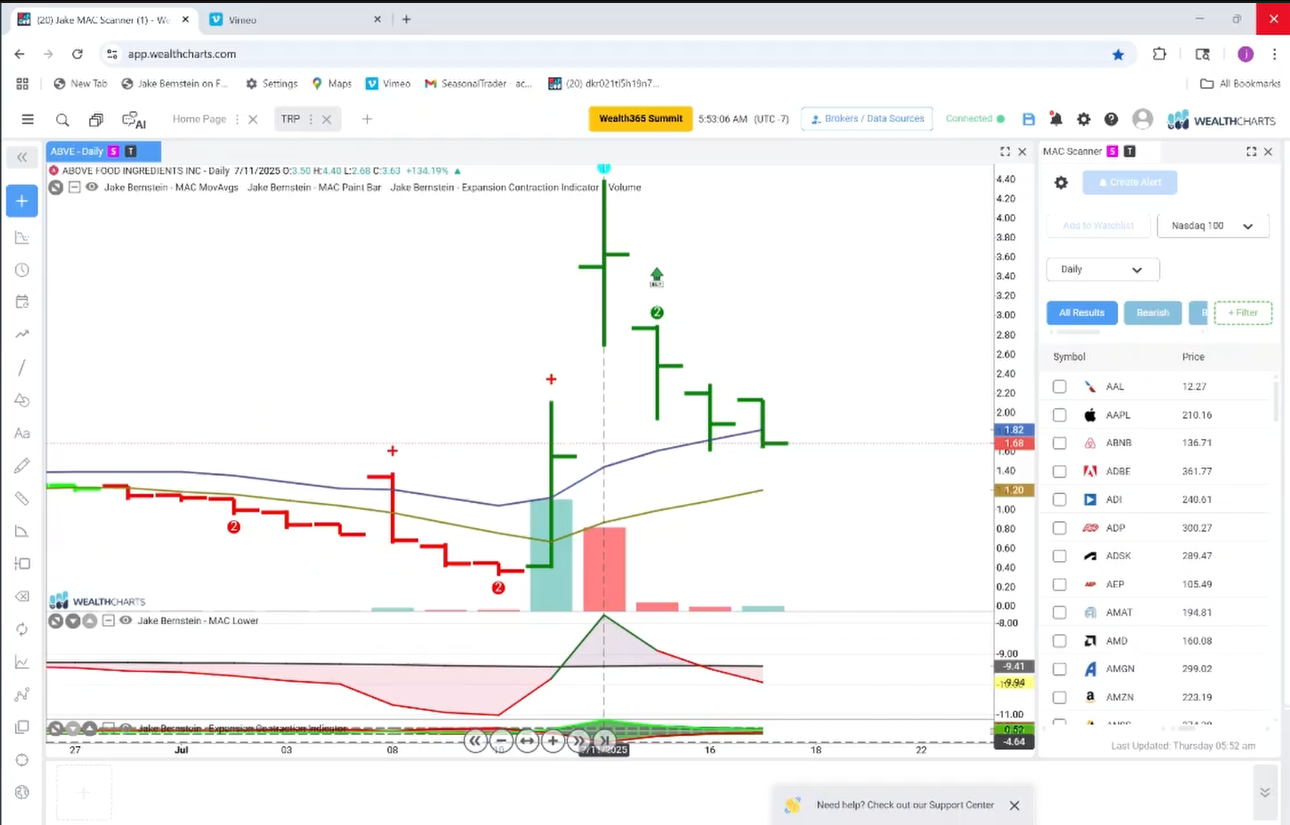
Task: Select the text annotation tool
Action: pos(22,433)
